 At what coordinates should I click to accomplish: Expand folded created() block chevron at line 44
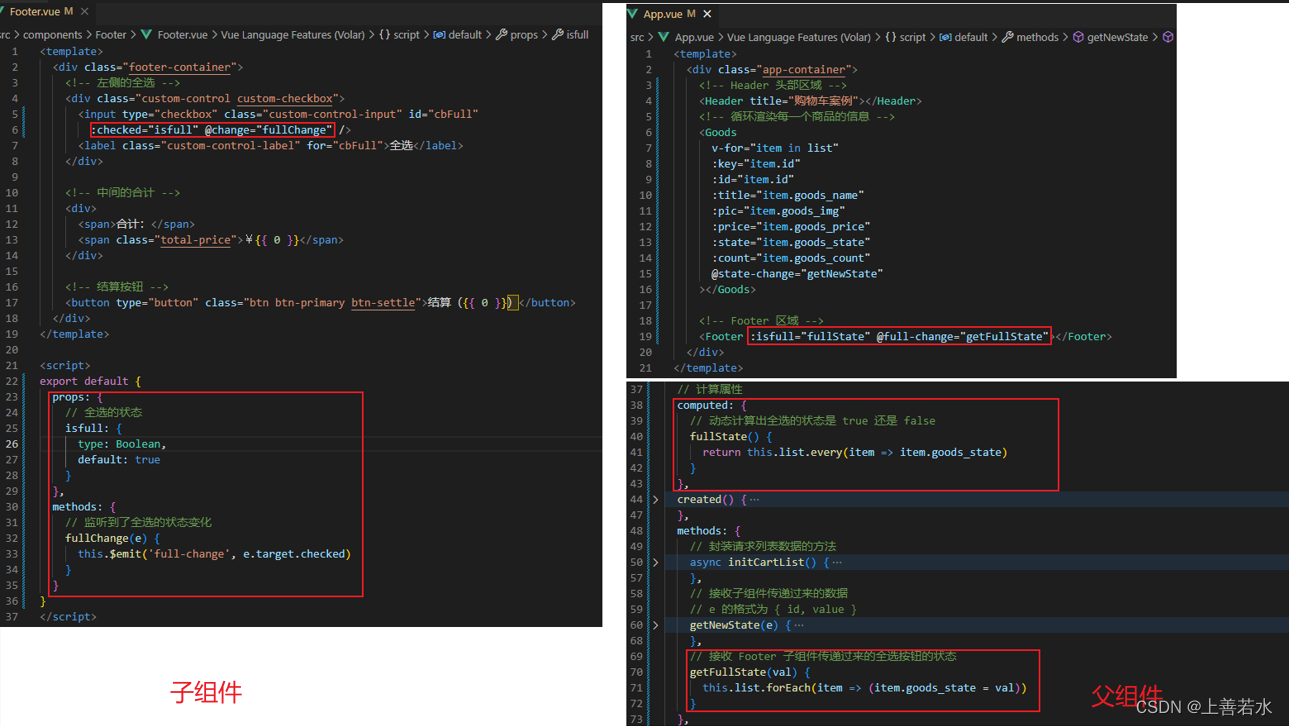(x=656, y=500)
